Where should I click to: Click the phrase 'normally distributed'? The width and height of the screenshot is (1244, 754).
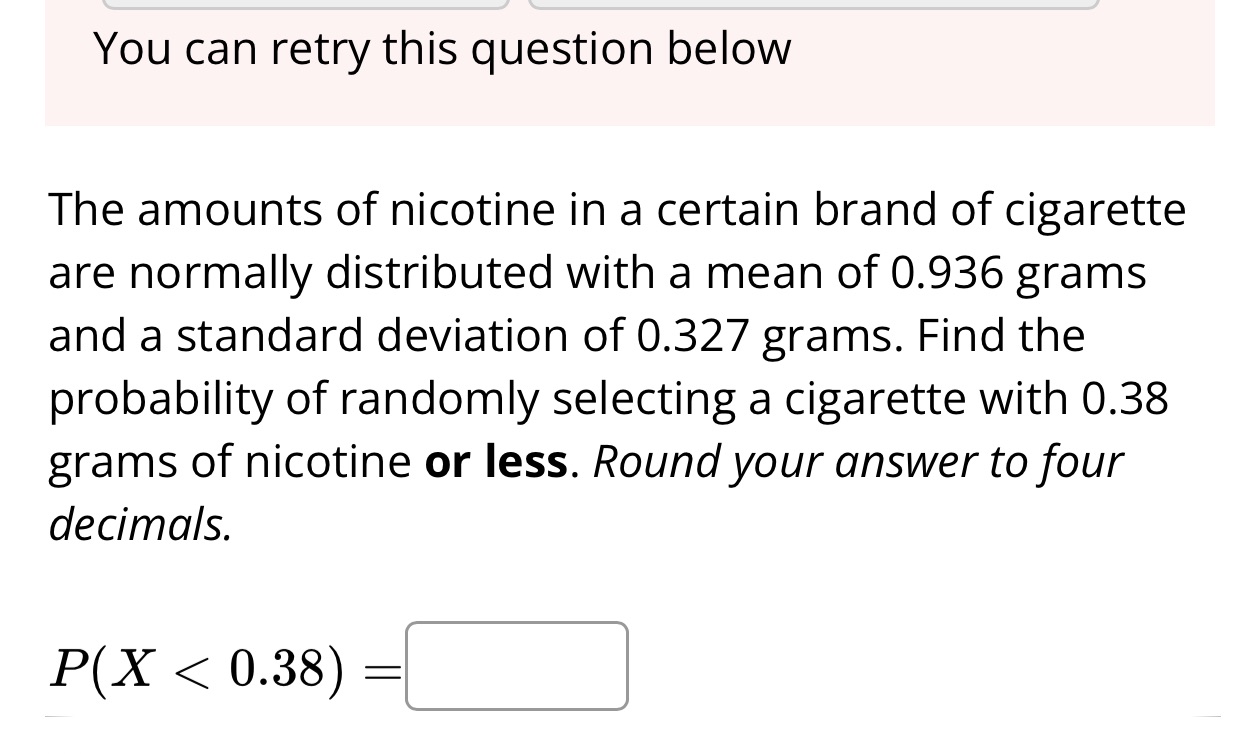[x=342, y=274]
